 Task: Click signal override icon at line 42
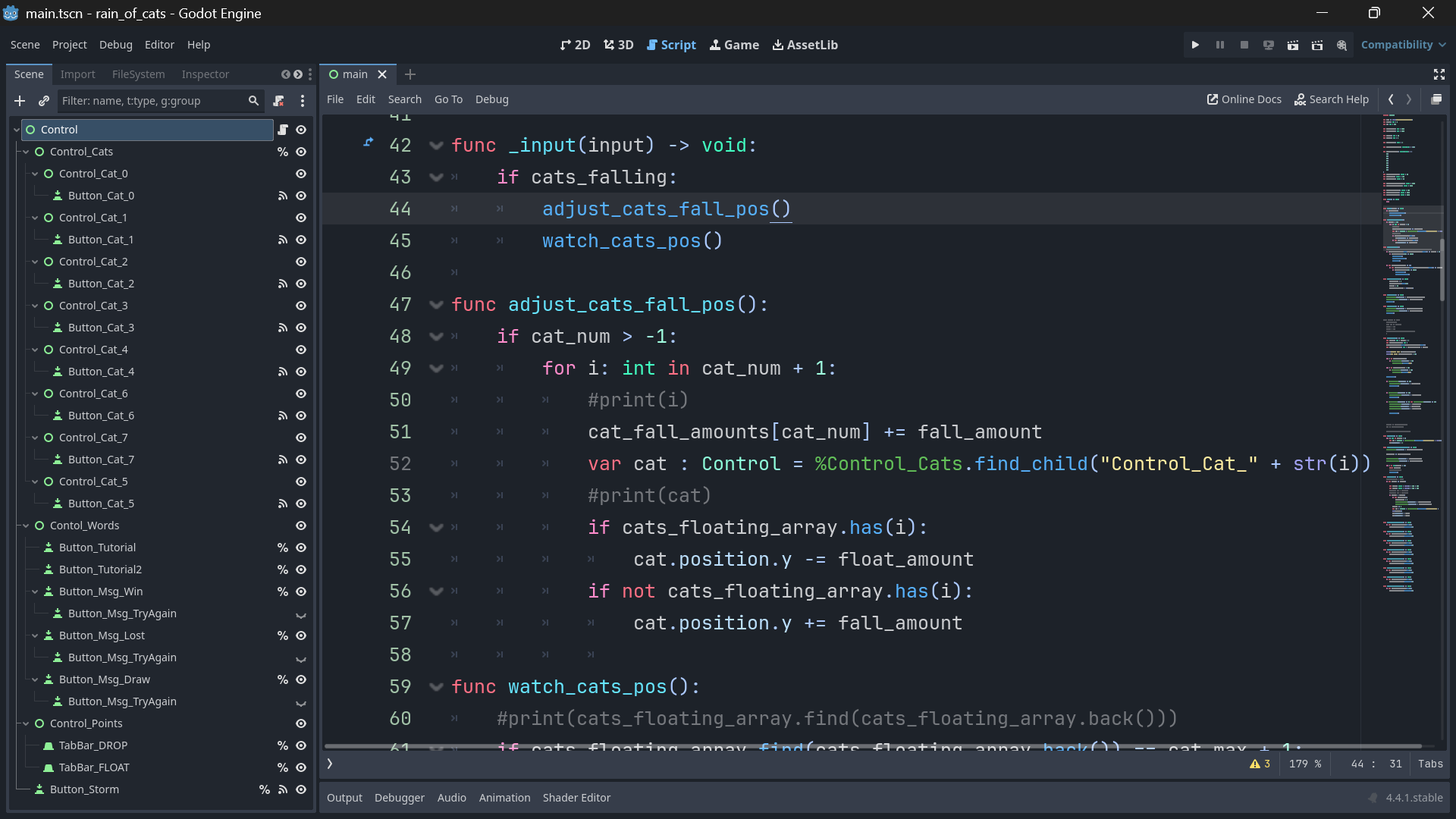coord(369,142)
